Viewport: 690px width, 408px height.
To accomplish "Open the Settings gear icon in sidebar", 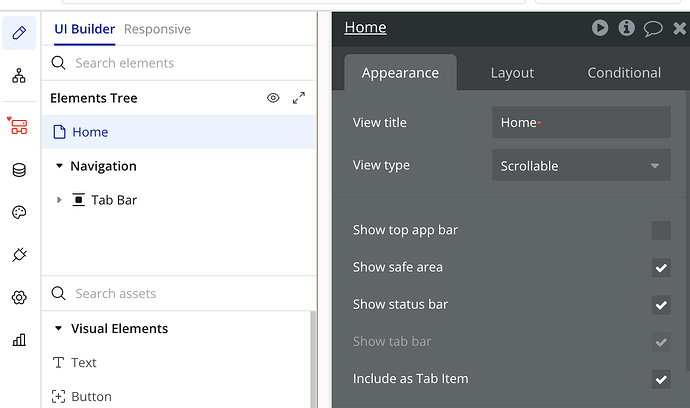I will (19, 298).
